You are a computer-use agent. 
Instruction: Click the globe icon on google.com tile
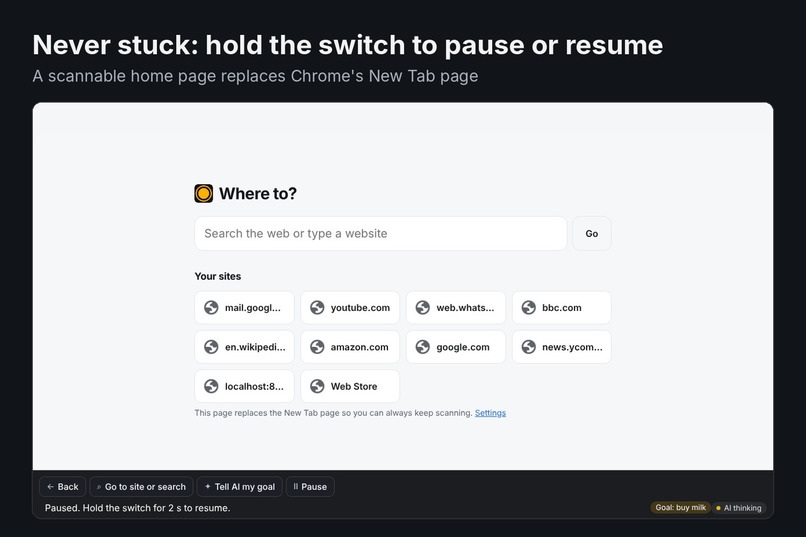pyautogui.click(x=423, y=347)
